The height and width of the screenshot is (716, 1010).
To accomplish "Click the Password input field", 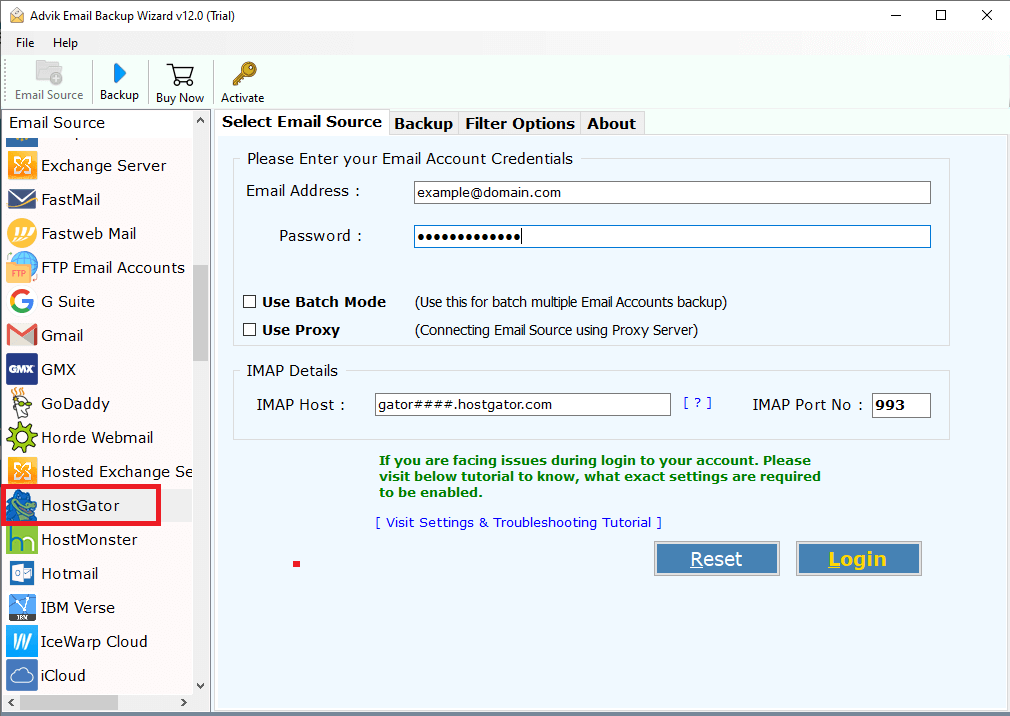I will point(672,236).
